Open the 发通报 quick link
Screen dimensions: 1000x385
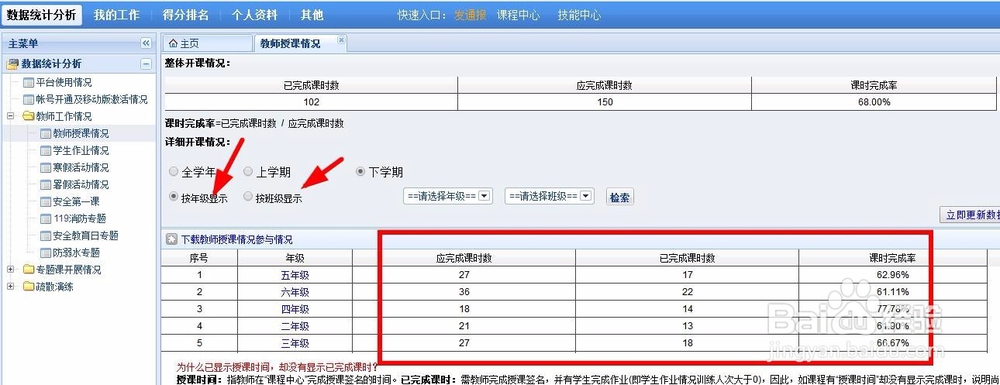(x=471, y=15)
